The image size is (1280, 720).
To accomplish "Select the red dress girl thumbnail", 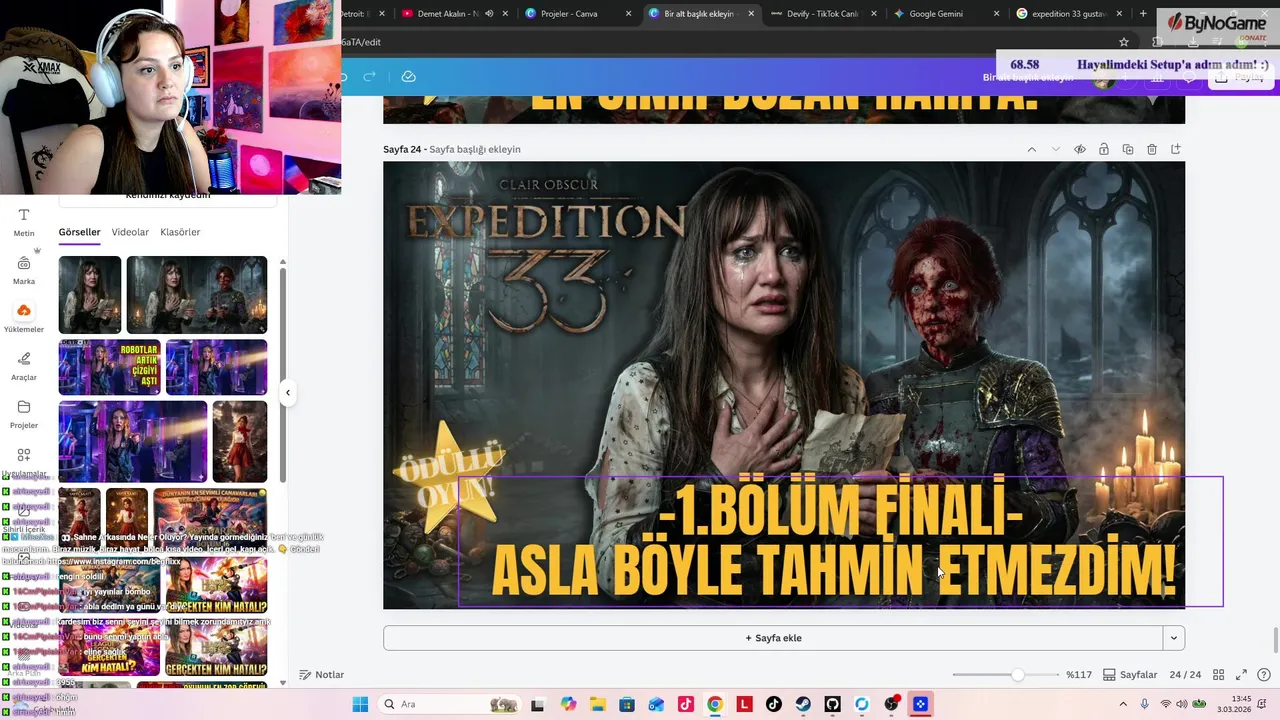I will pyautogui.click(x=240, y=442).
